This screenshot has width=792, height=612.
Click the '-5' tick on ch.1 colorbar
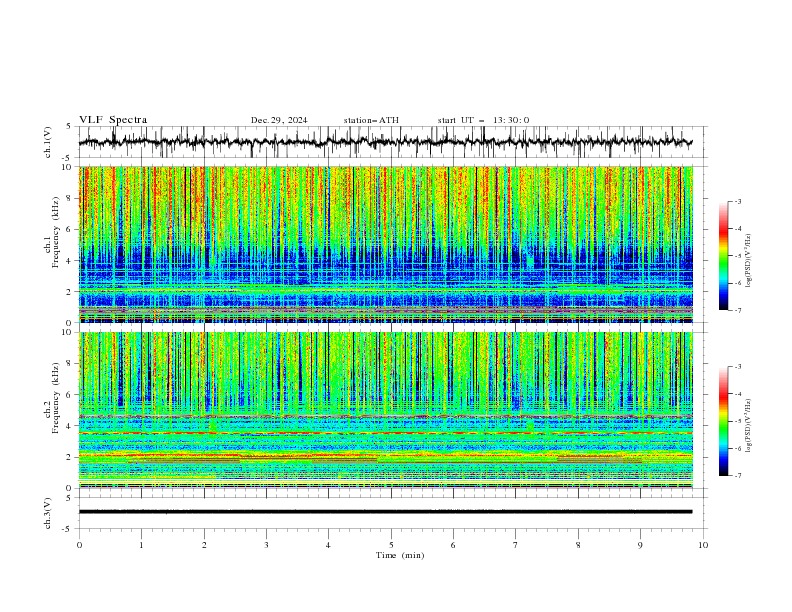(x=738, y=256)
